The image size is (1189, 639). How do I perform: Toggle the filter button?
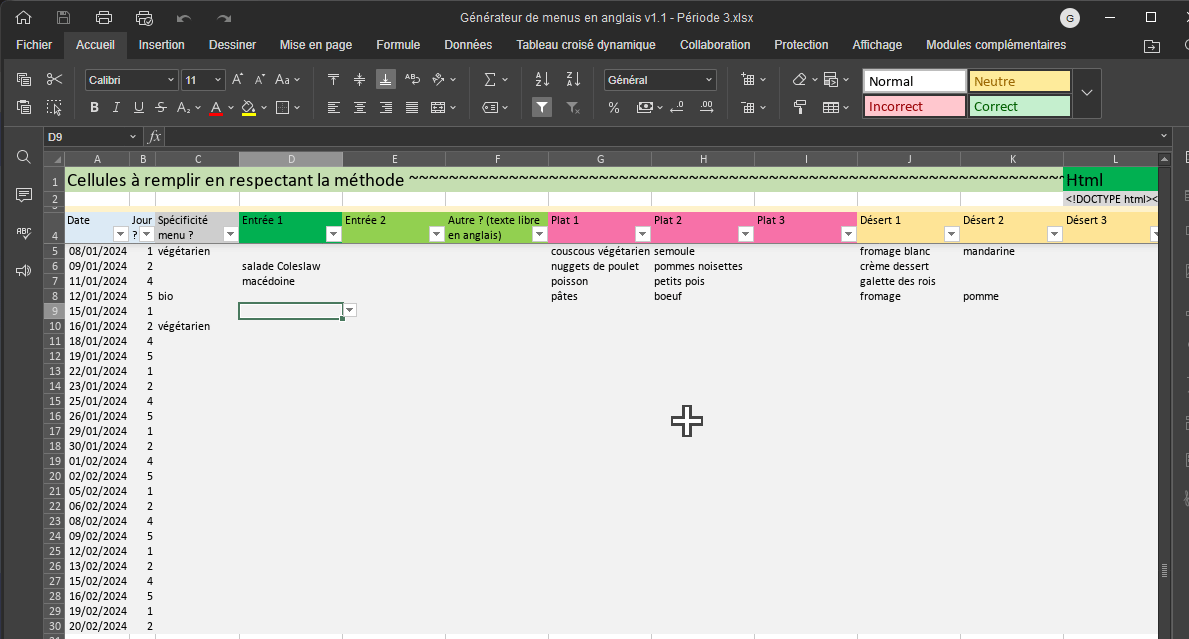click(542, 108)
